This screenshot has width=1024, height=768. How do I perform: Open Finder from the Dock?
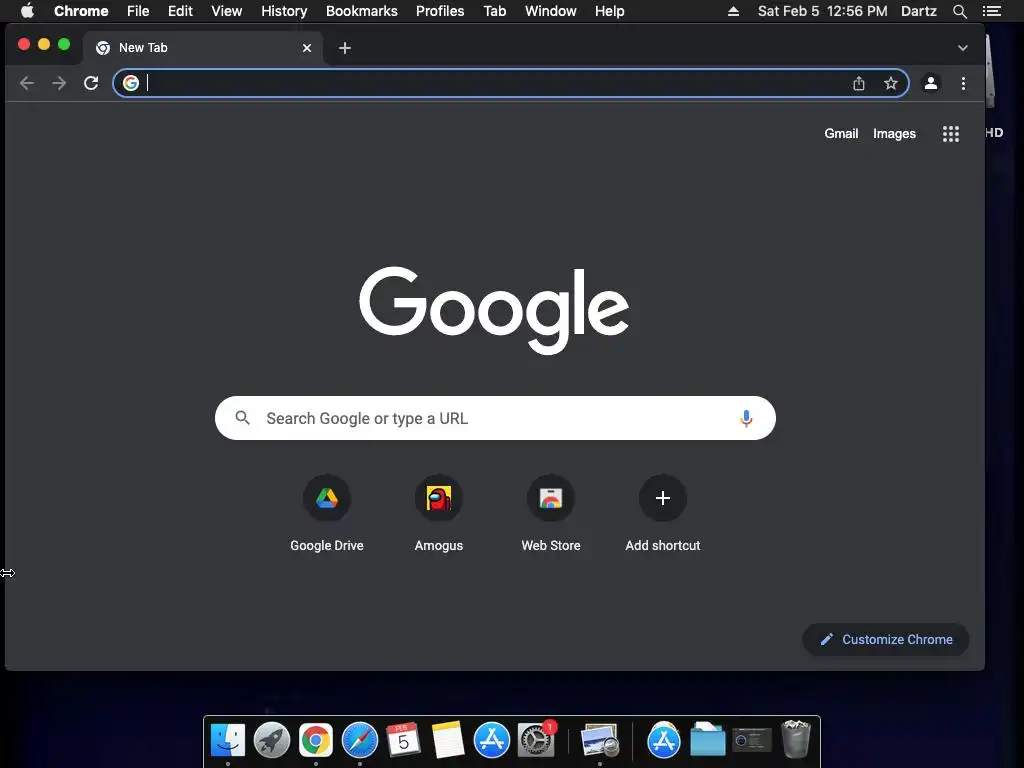(227, 741)
